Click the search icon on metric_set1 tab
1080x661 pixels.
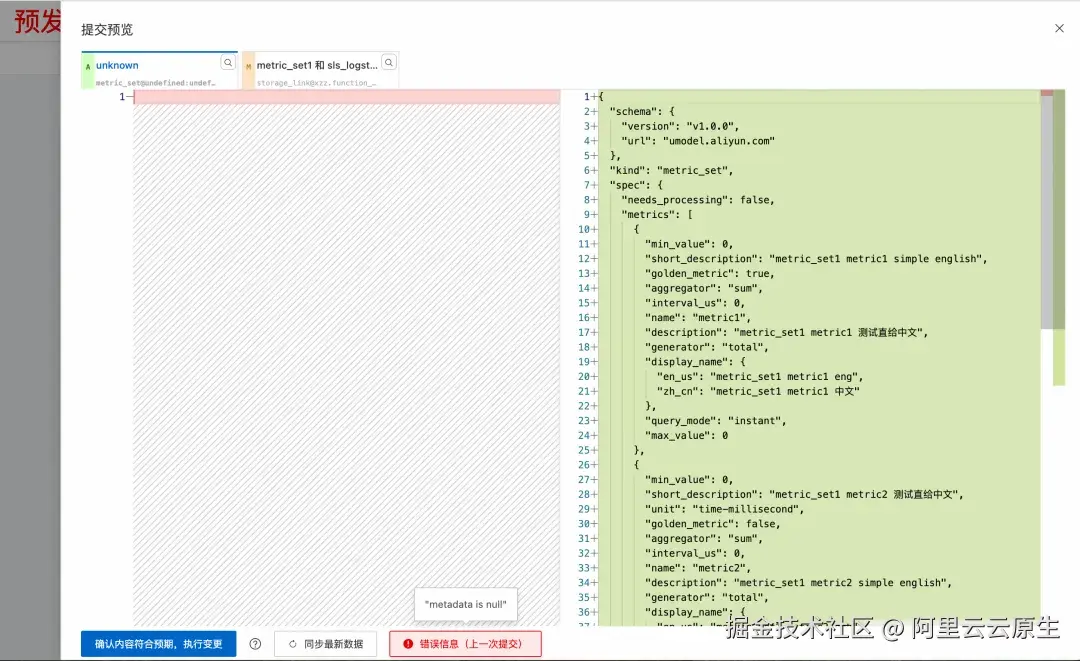click(389, 63)
